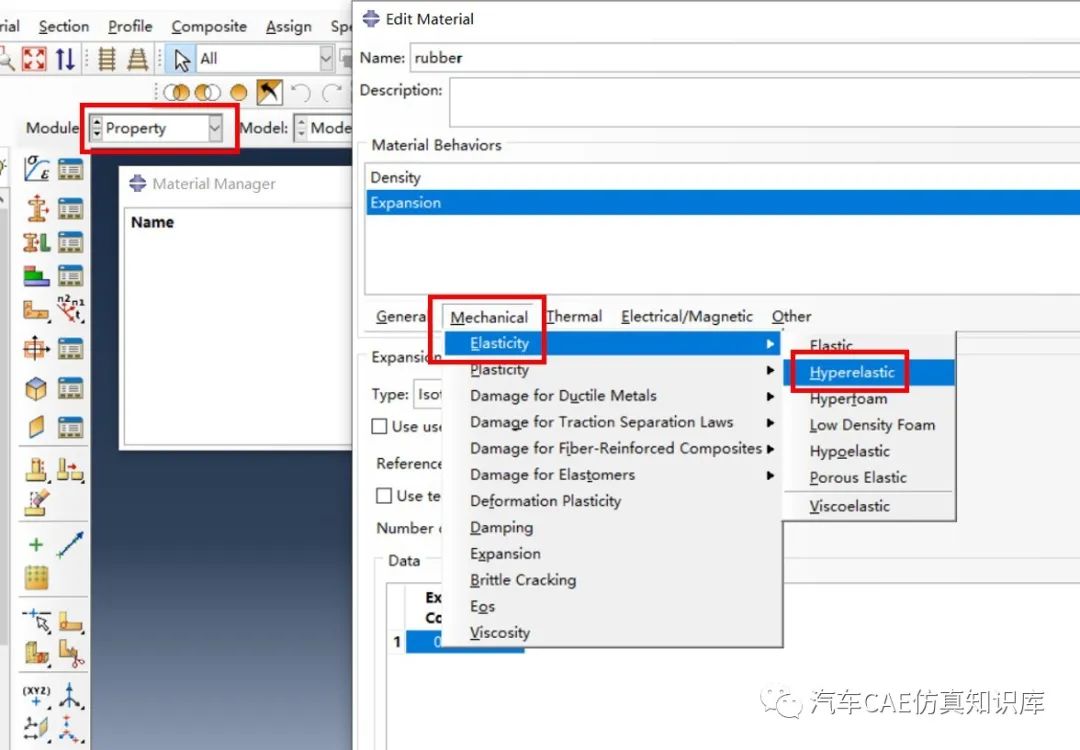
Task: Expand Damage for Traction Separation Laws submenu
Action: click(x=612, y=422)
